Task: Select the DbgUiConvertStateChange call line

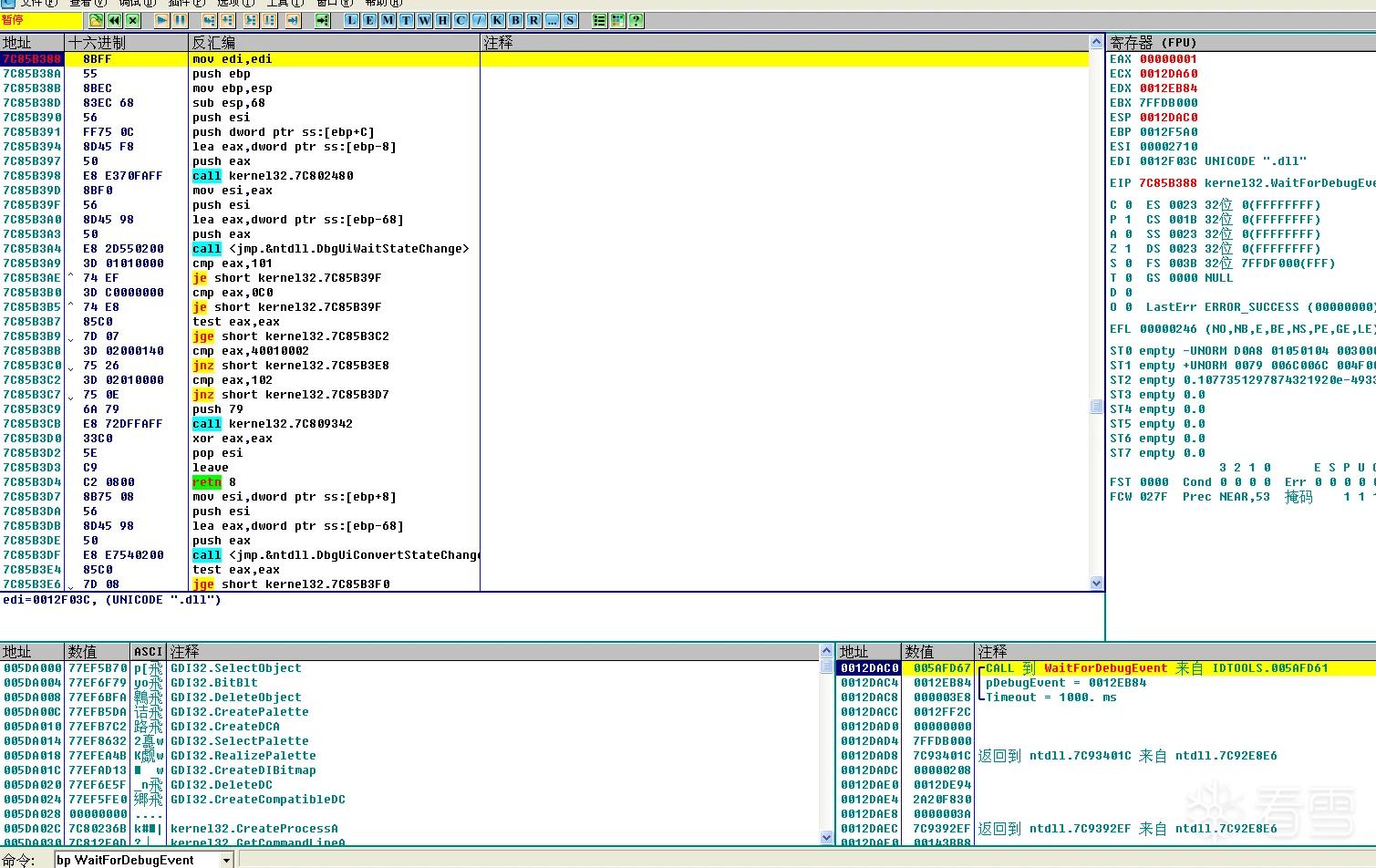Action: (336, 555)
